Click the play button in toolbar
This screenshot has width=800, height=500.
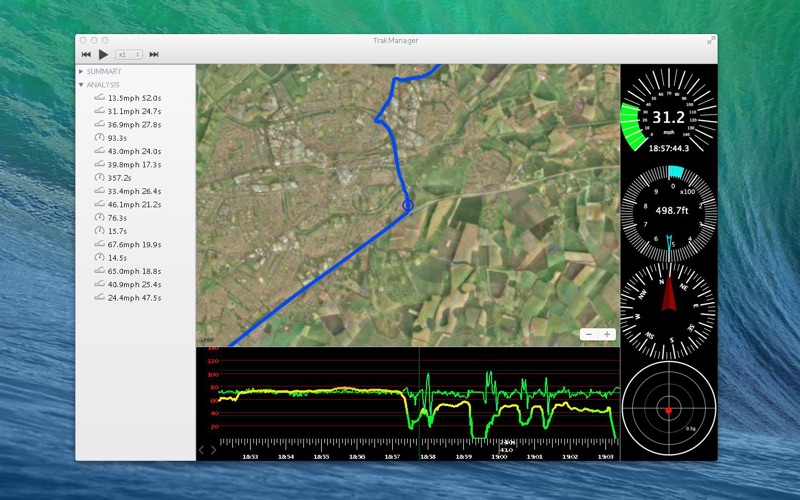pos(103,54)
